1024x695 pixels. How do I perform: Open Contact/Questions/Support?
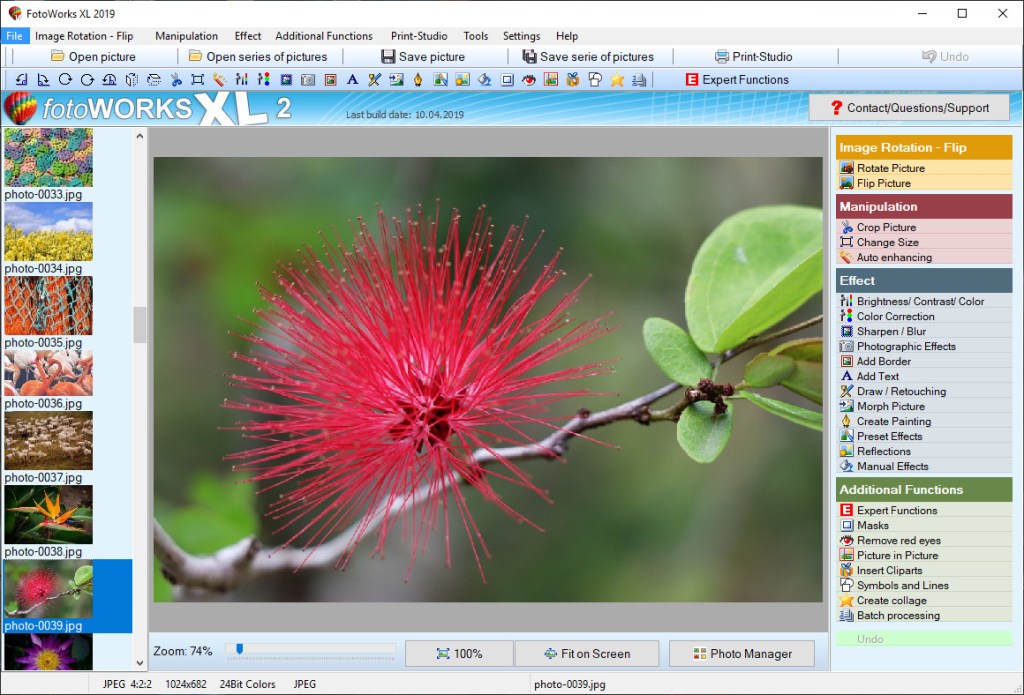point(910,107)
